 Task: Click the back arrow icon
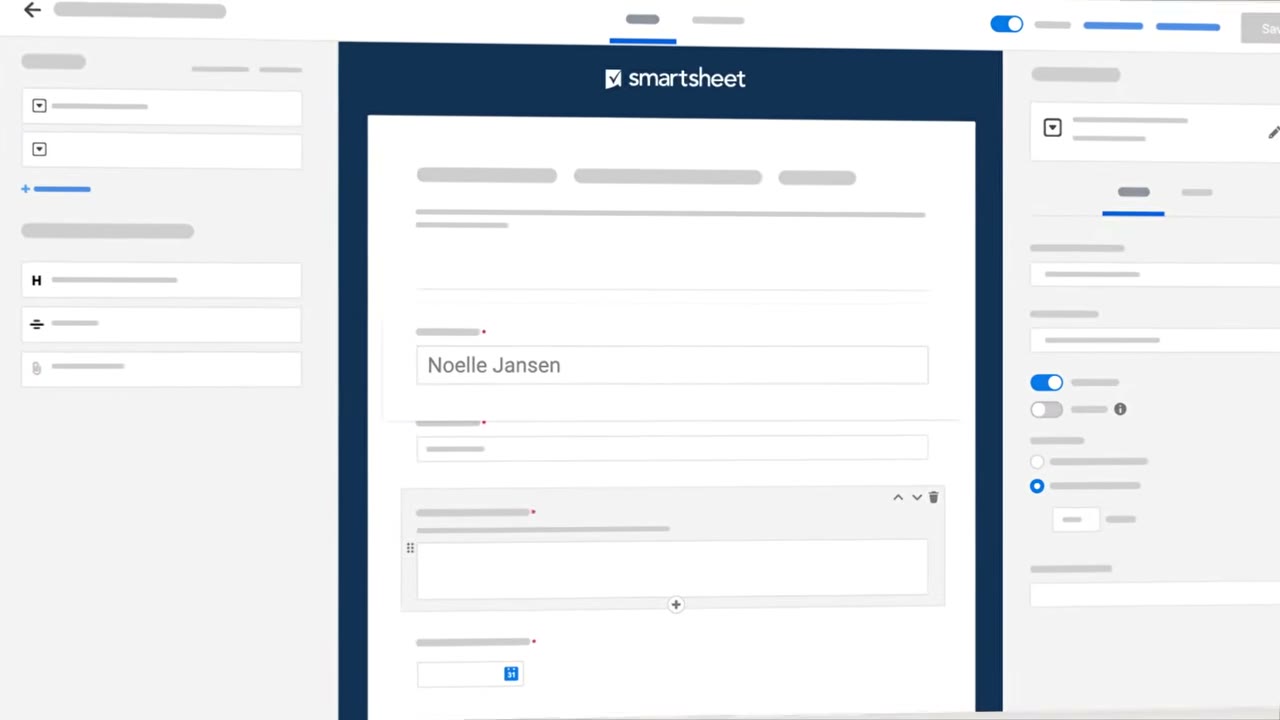(32, 10)
